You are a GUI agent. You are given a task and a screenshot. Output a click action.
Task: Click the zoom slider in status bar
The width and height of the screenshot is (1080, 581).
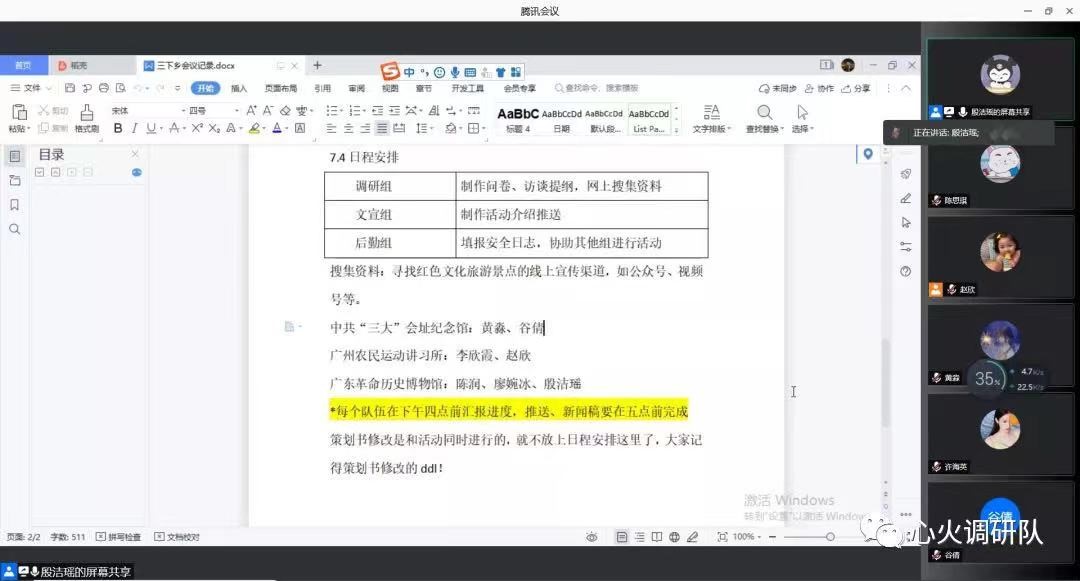pyautogui.click(x=830, y=537)
